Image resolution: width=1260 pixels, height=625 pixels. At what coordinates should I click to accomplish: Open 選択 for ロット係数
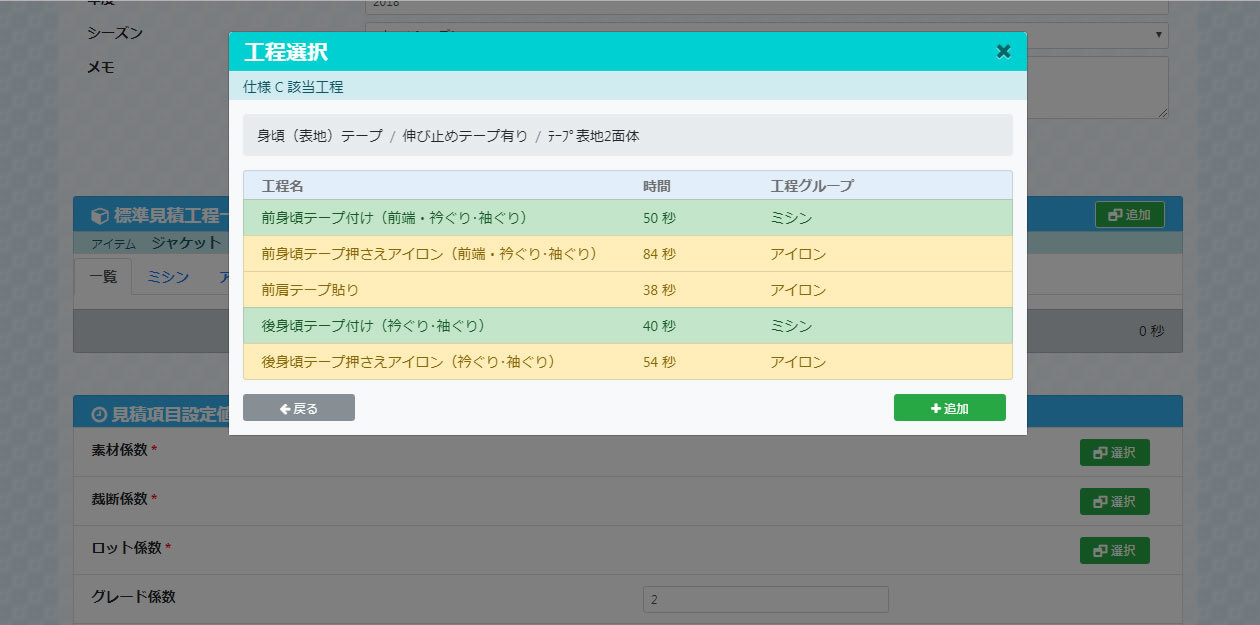coord(1114,551)
